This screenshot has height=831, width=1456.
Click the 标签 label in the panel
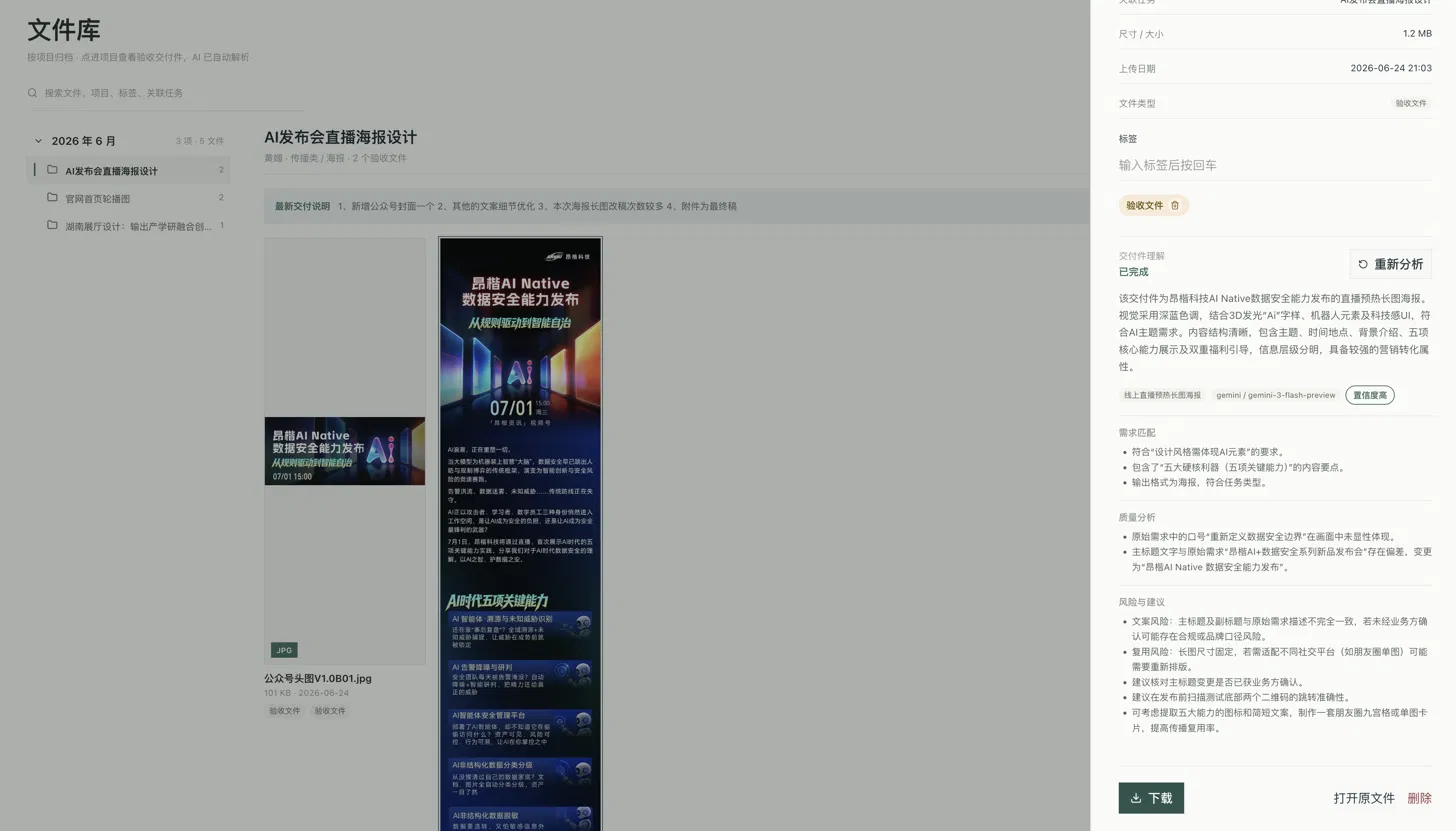click(x=1128, y=139)
